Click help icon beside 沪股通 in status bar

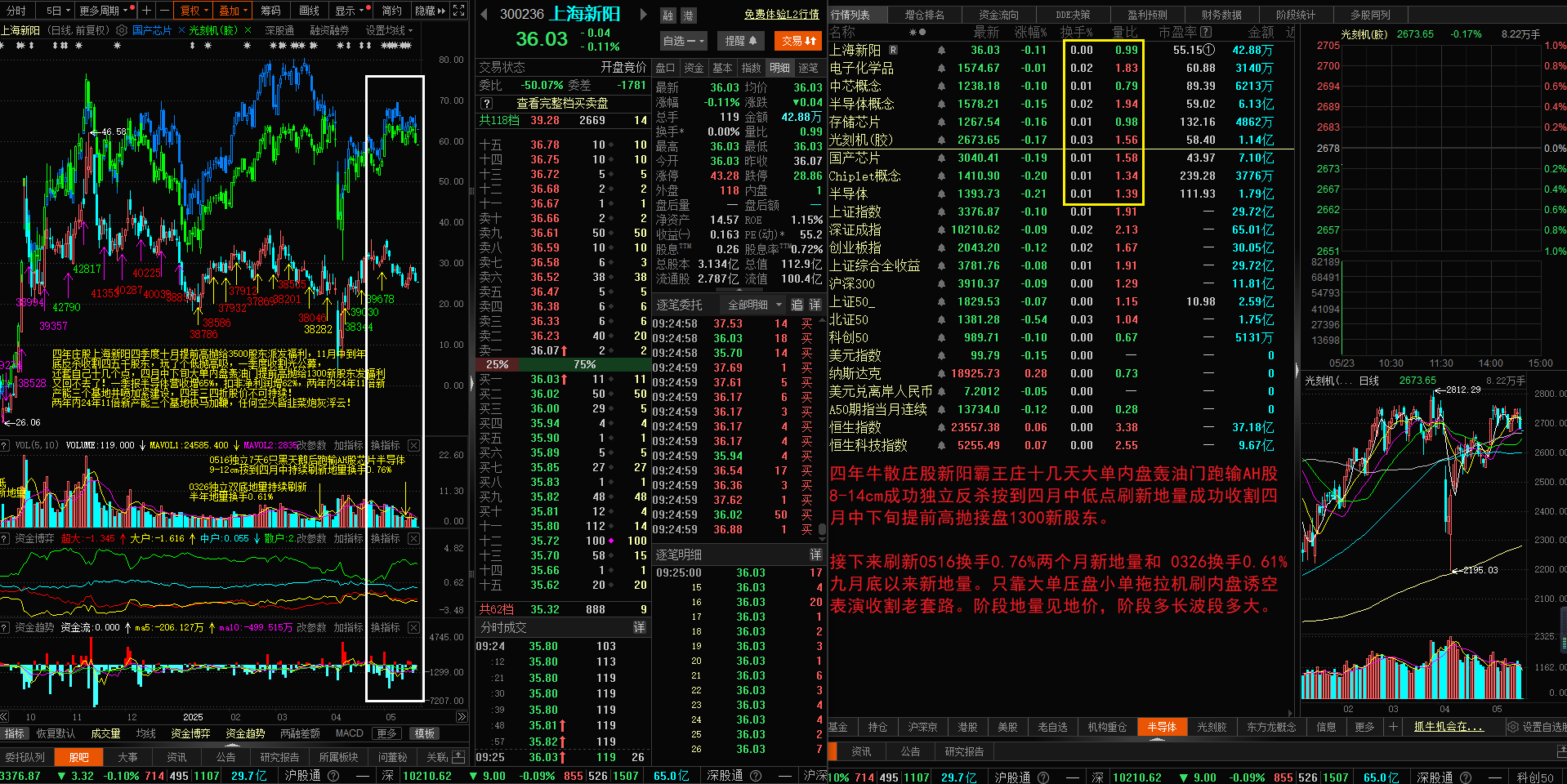coord(333,776)
